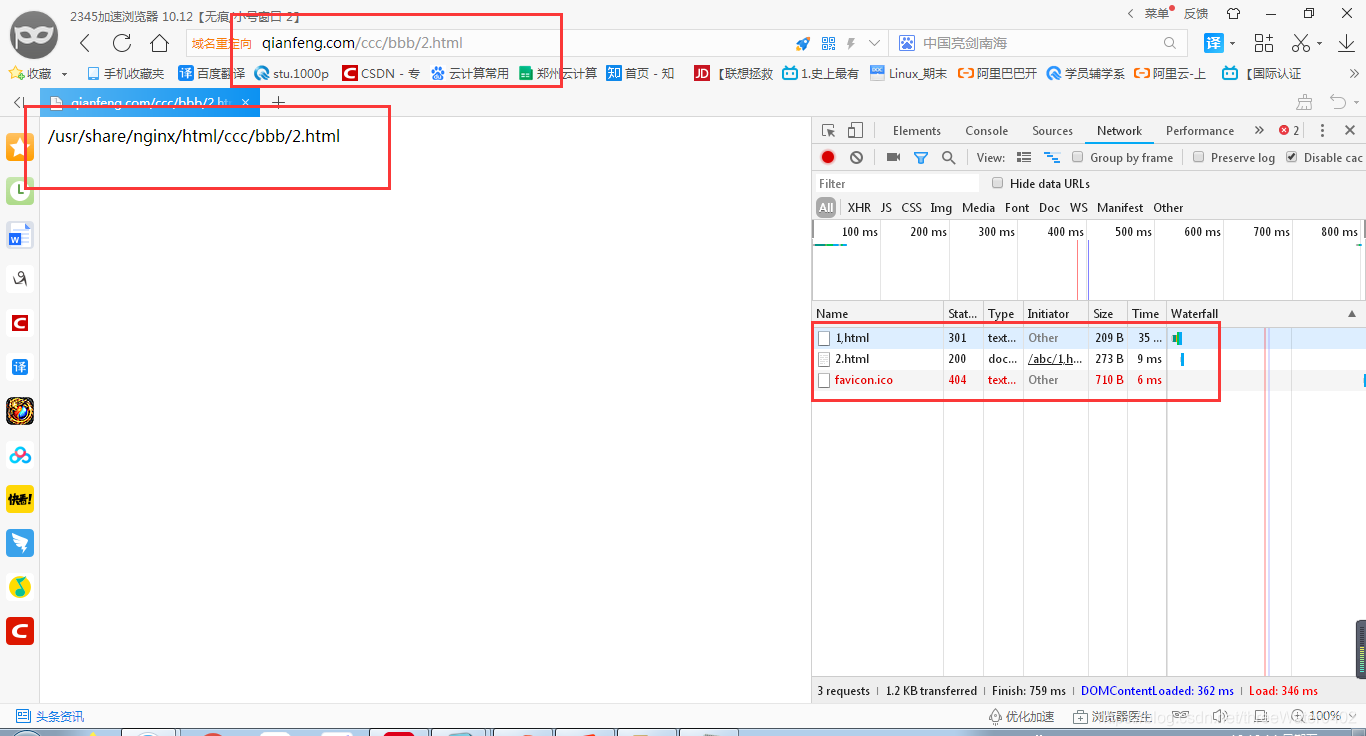Click the rocket accelerate icon in address bar
1366x736 pixels.
click(802, 43)
